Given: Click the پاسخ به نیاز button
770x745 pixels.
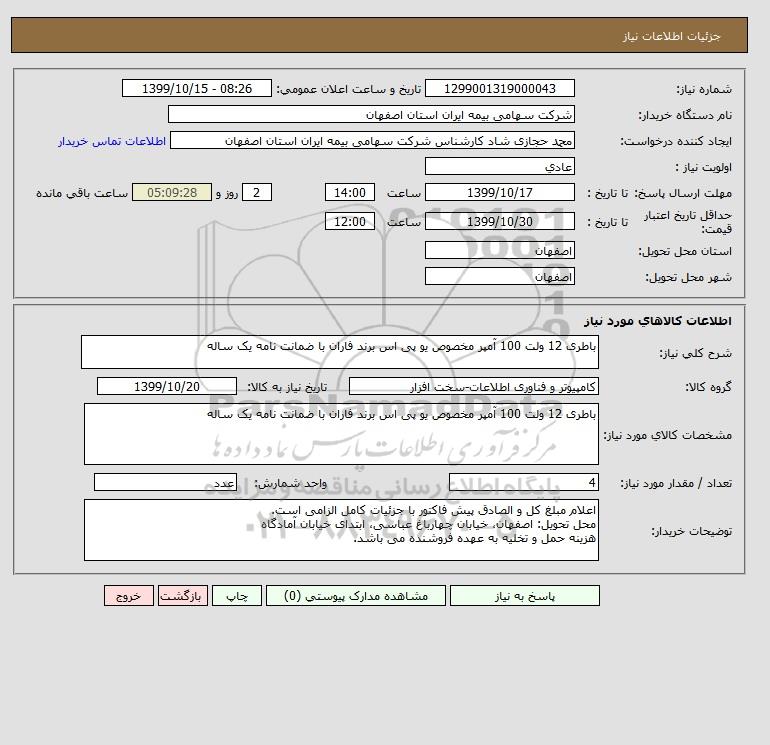Looking at the screenshot, I should click(x=524, y=596).
